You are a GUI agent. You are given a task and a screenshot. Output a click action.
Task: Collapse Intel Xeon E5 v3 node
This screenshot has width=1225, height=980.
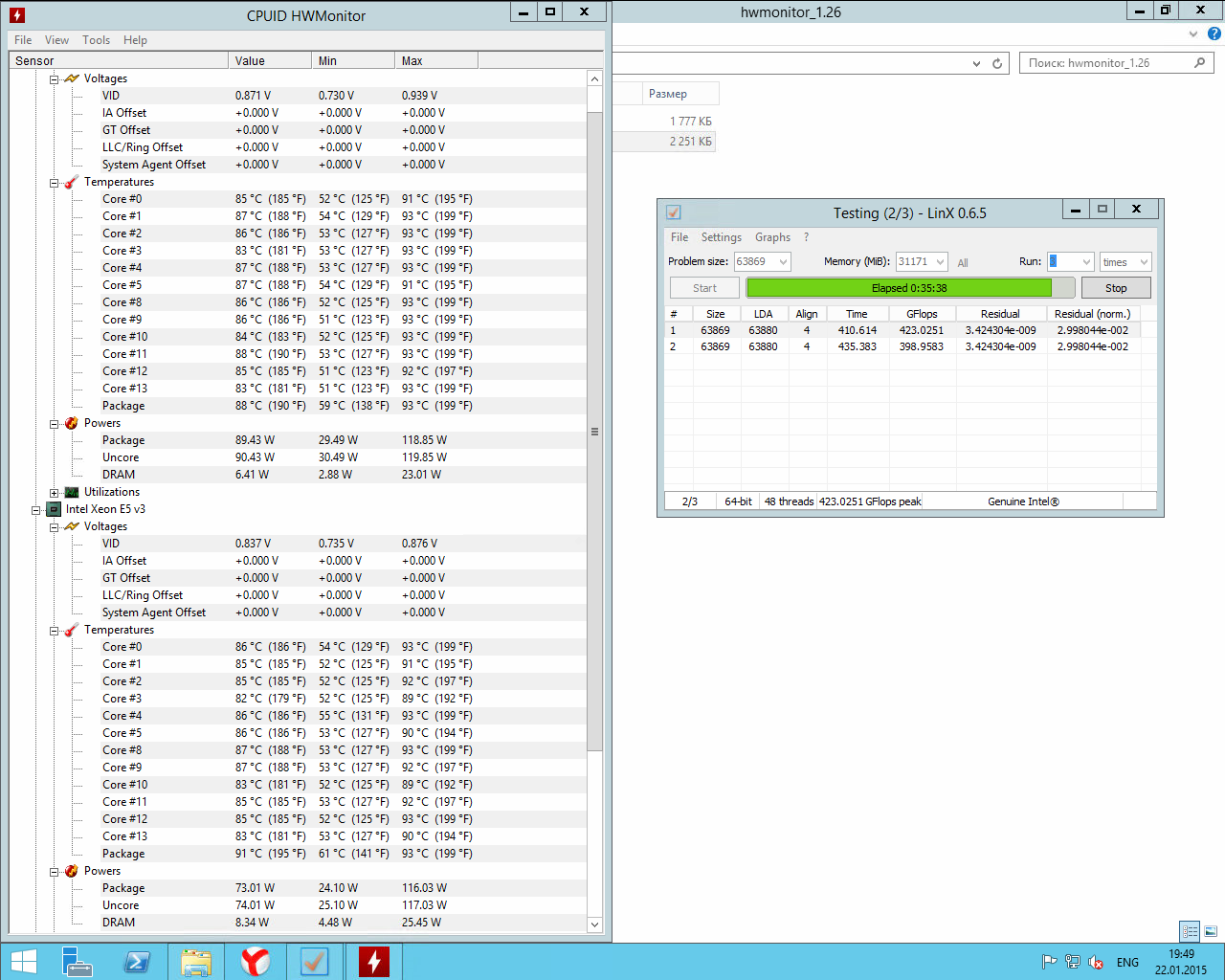tap(36, 510)
